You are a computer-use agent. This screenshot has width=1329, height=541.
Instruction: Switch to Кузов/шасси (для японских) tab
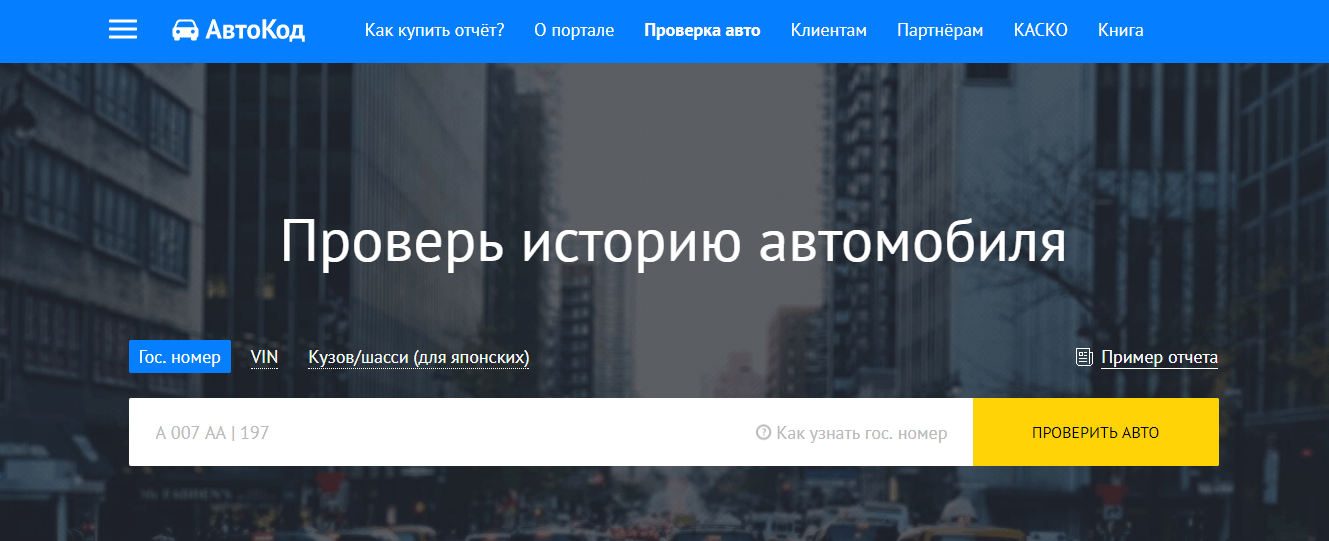418,357
